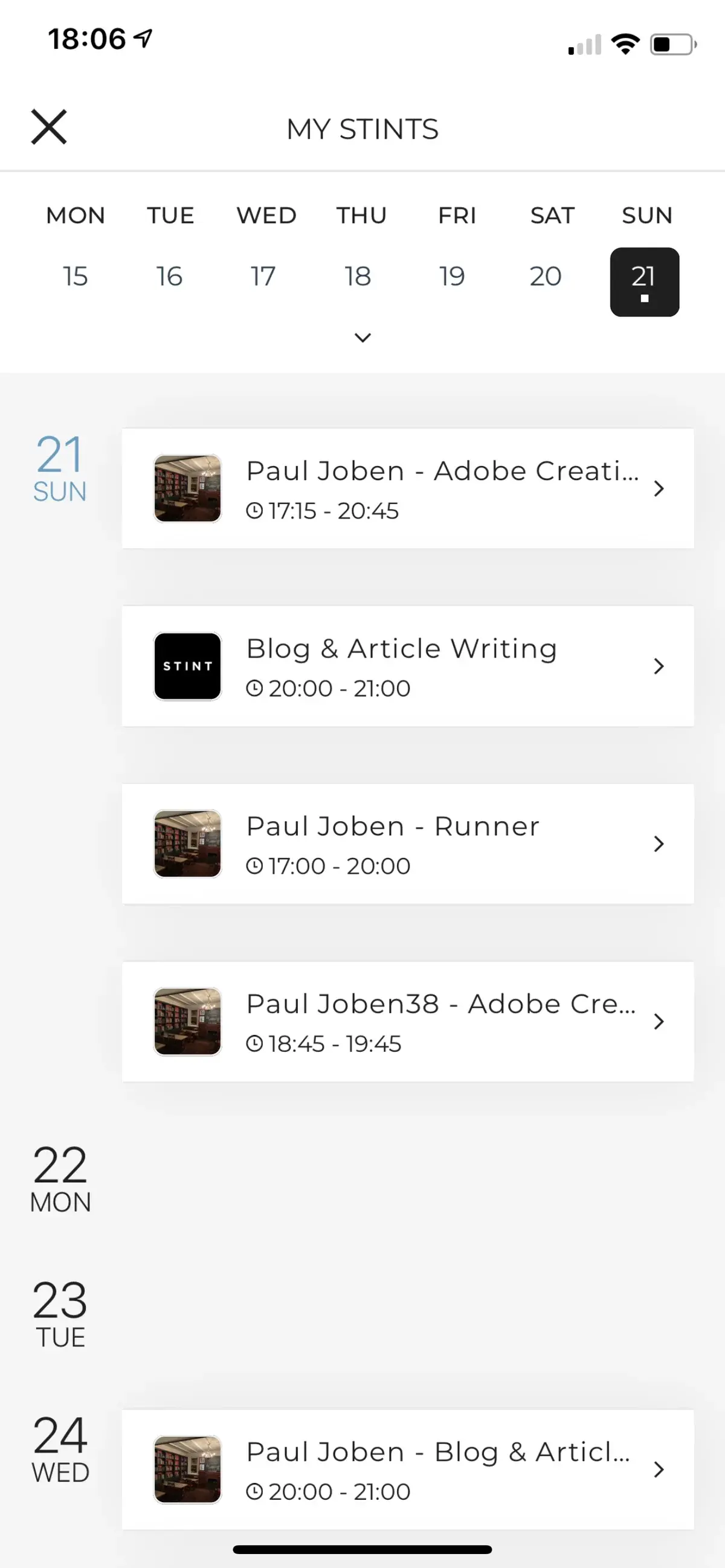Open details for Paul Joben - Runner stint
725x1568 pixels.
click(x=408, y=843)
